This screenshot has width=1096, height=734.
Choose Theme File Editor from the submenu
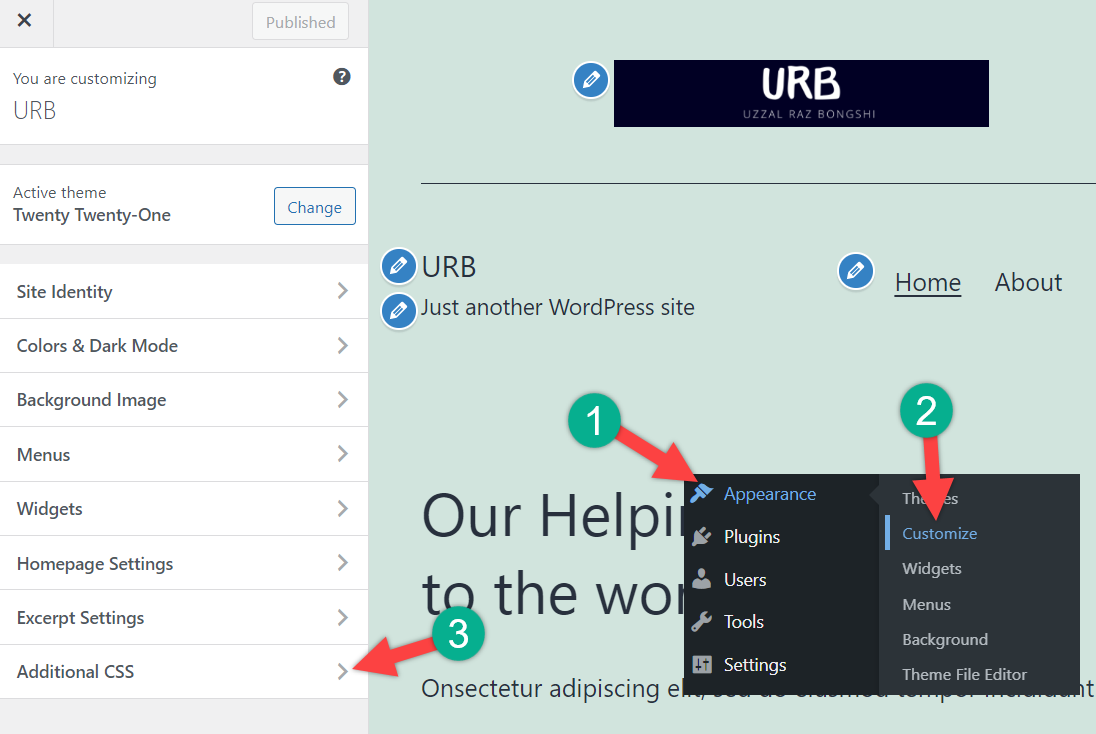click(x=964, y=675)
